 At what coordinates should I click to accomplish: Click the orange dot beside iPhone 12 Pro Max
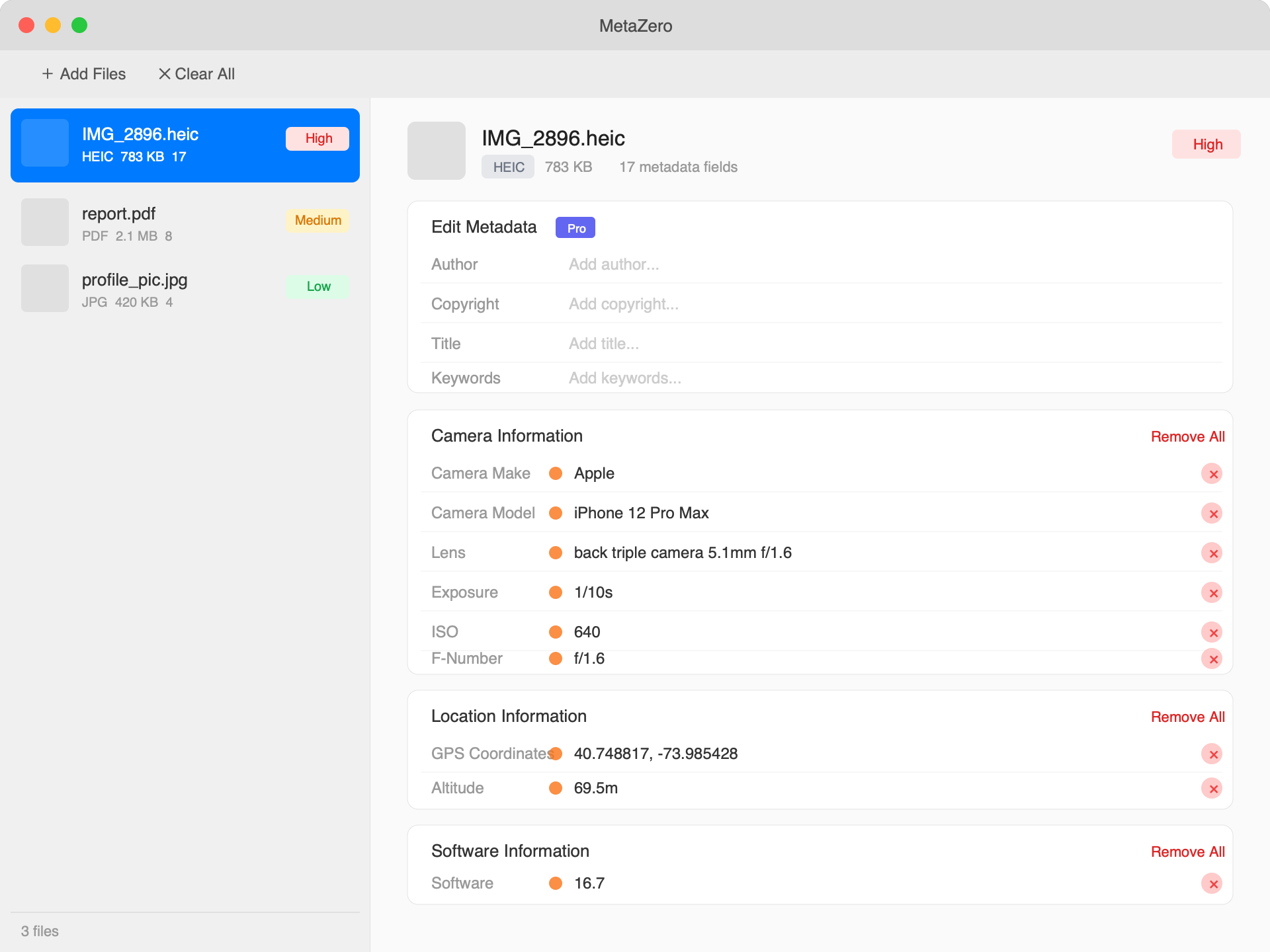point(556,513)
